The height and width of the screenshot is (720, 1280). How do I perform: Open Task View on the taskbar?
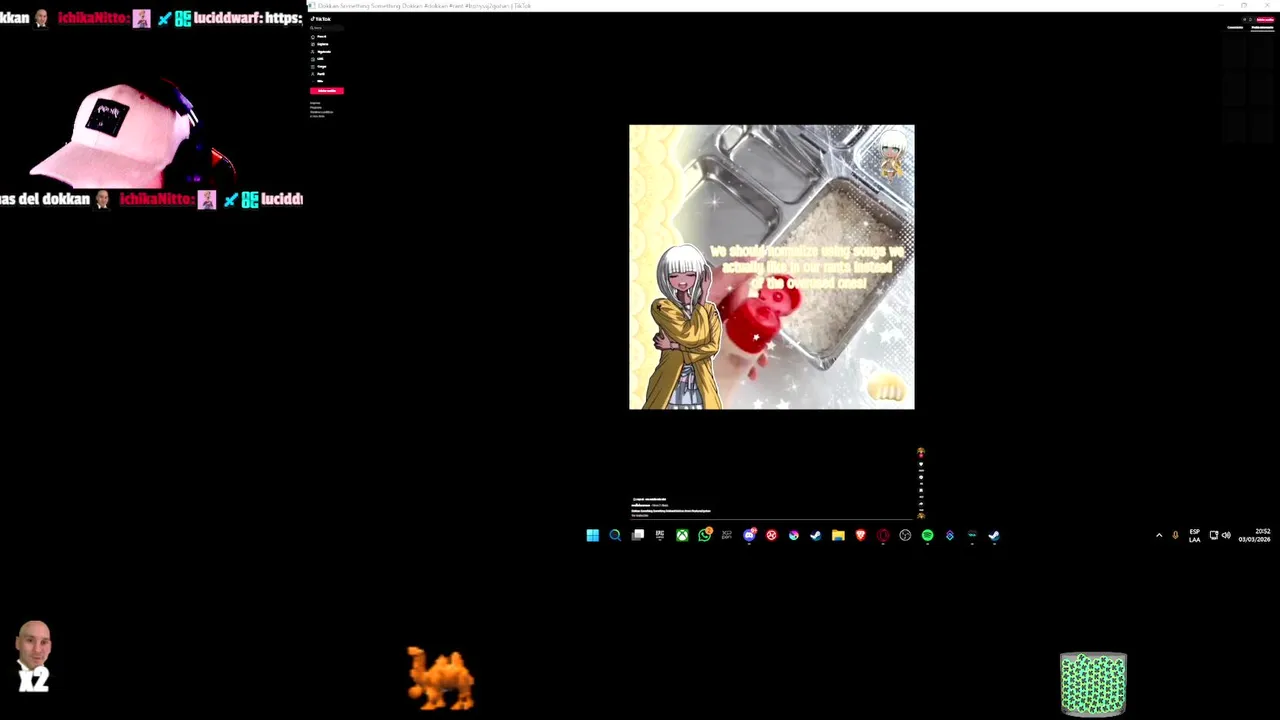pyautogui.click(x=638, y=536)
